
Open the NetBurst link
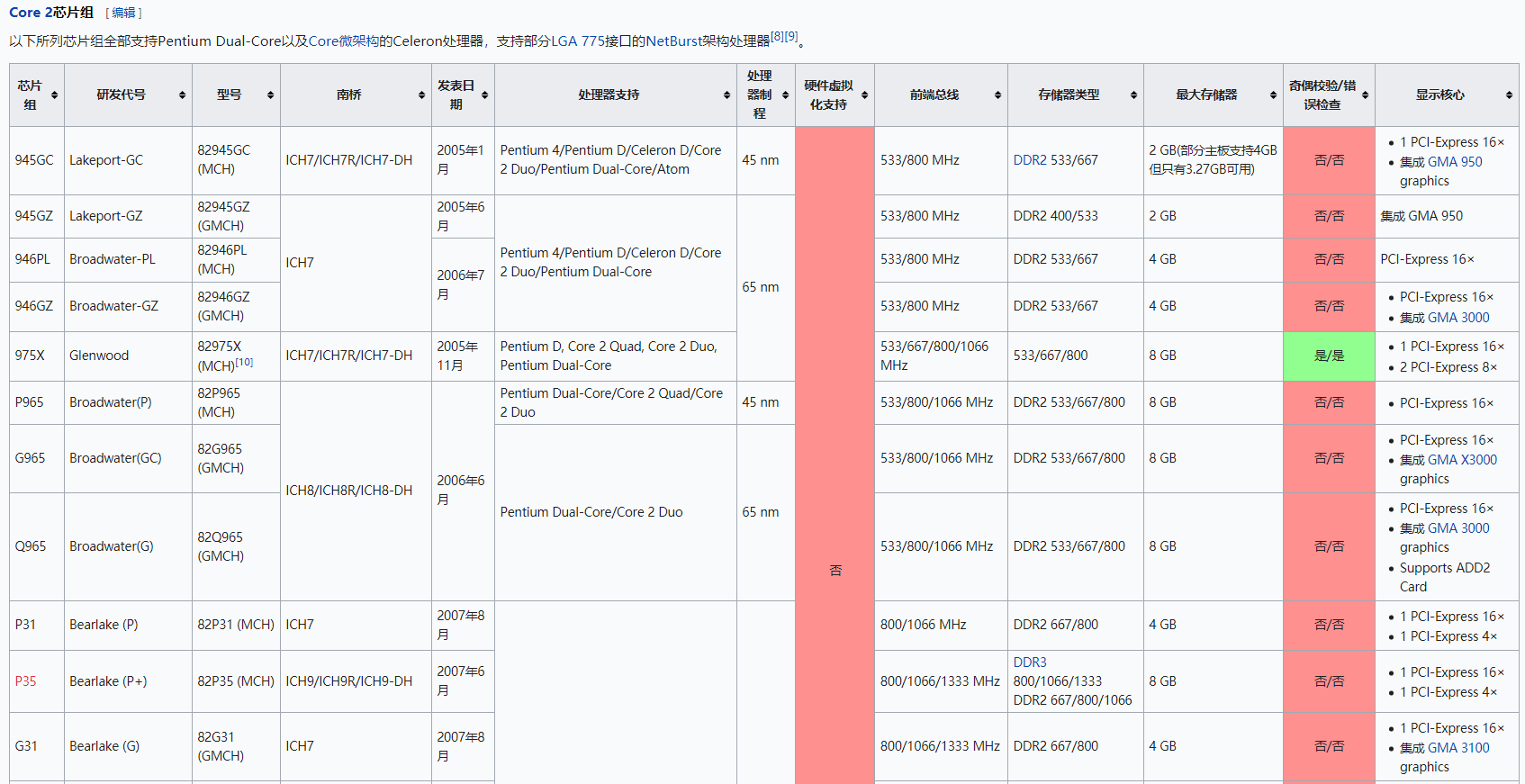click(x=673, y=41)
